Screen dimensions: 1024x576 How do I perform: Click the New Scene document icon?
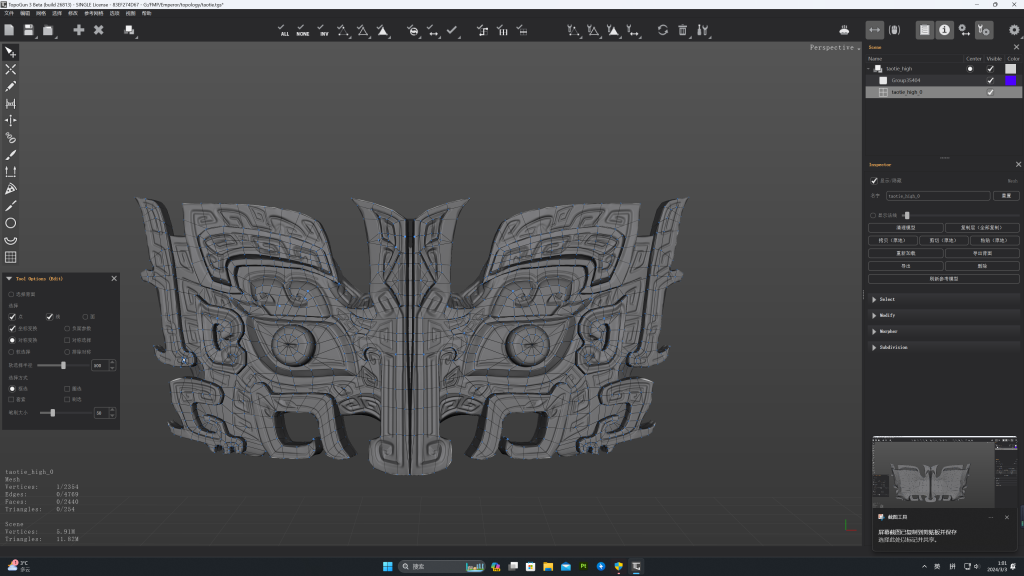(x=9, y=30)
